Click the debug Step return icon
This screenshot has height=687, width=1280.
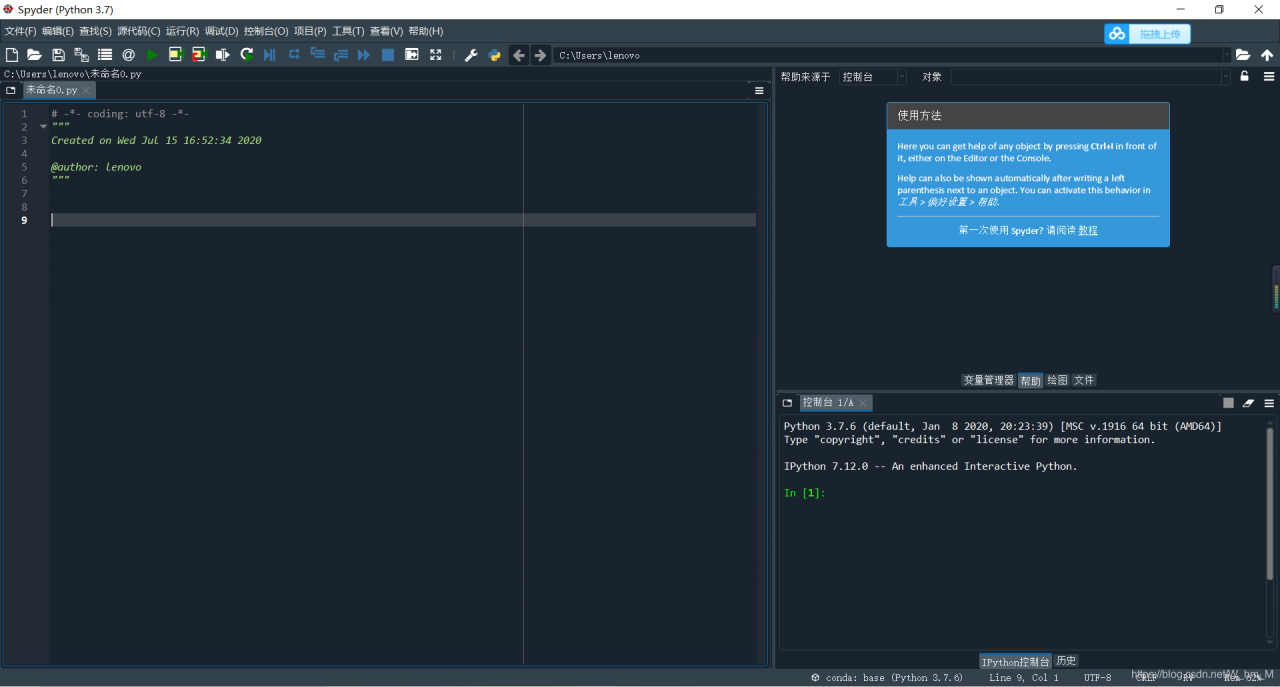pos(341,55)
